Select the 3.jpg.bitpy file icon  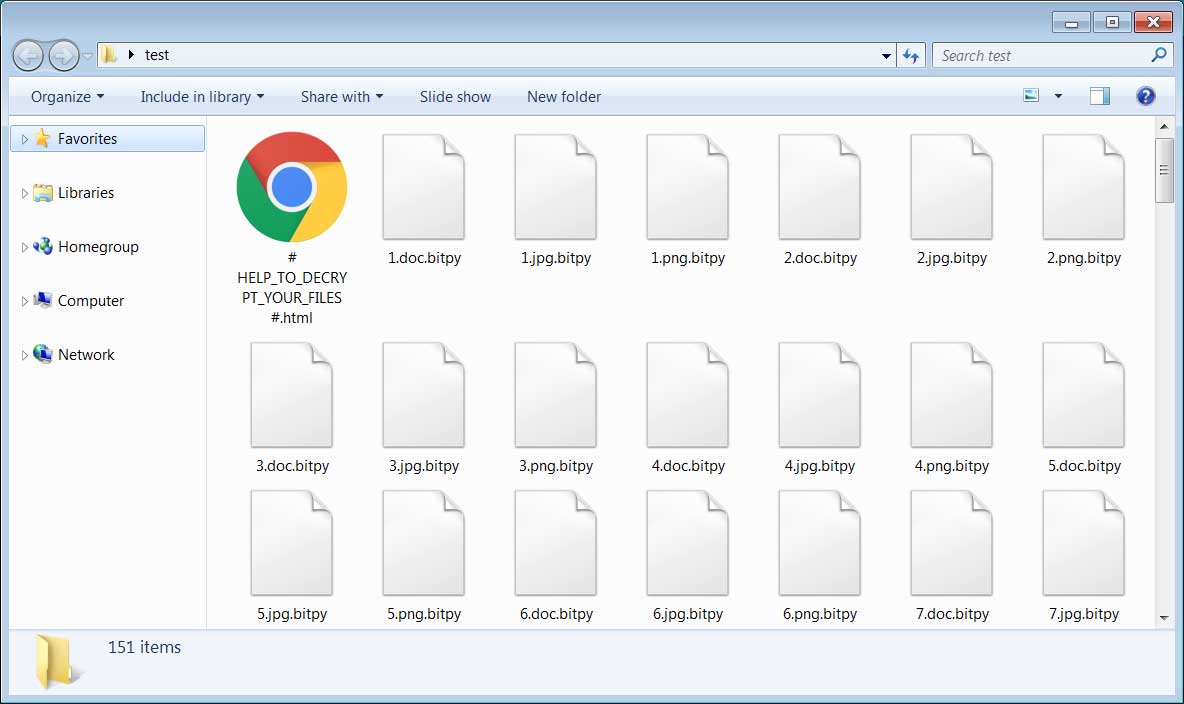click(424, 395)
